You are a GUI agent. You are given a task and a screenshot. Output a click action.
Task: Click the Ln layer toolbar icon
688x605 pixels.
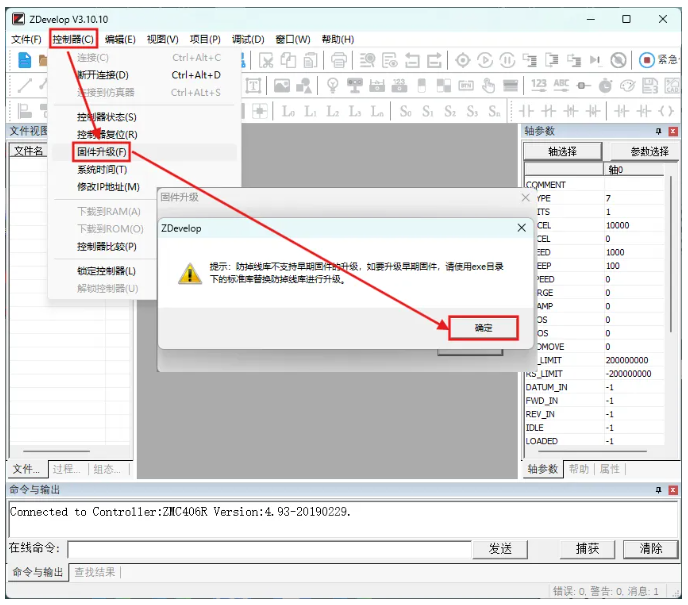click(x=377, y=111)
